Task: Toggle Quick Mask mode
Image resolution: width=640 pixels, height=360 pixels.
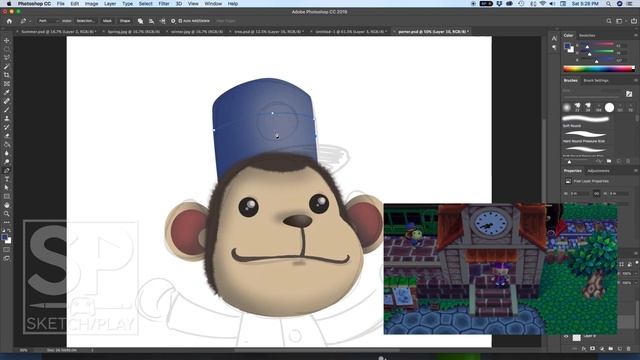Action: pos(7,249)
